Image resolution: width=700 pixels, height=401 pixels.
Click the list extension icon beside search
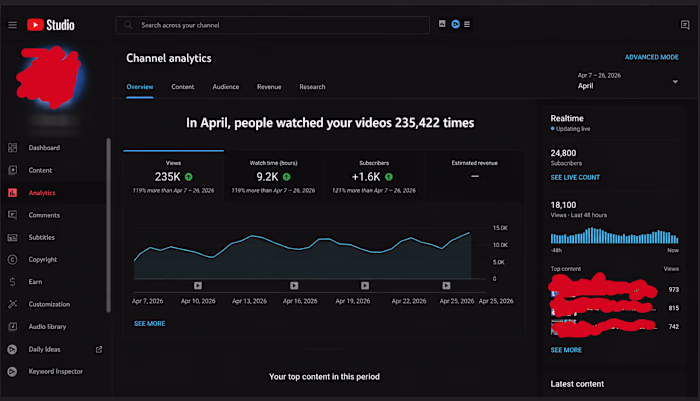click(x=467, y=24)
